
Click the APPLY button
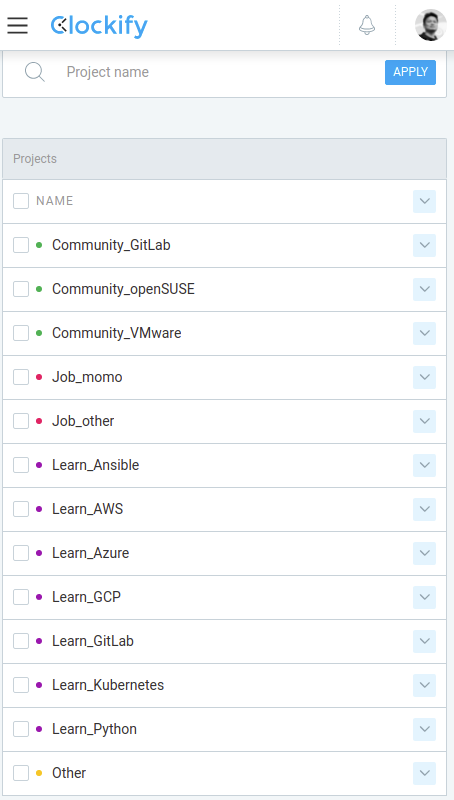point(410,72)
